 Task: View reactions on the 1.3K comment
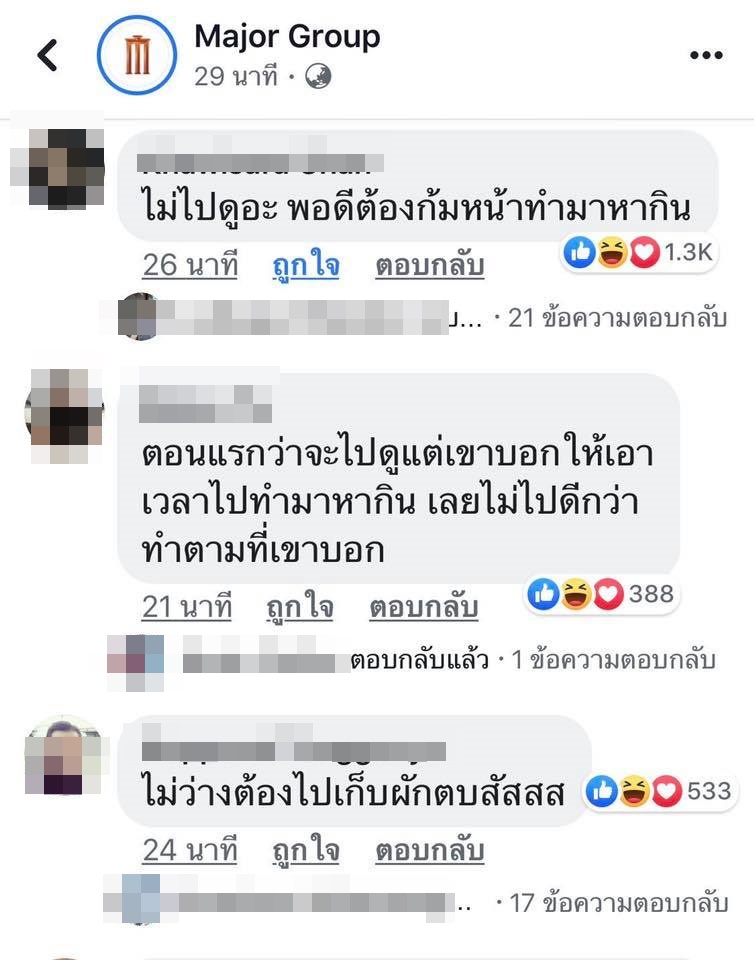(638, 252)
